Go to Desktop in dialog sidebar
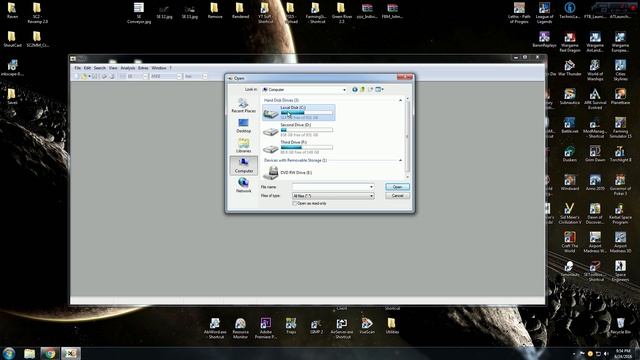Screen dimensions: 640x360 [243, 125]
